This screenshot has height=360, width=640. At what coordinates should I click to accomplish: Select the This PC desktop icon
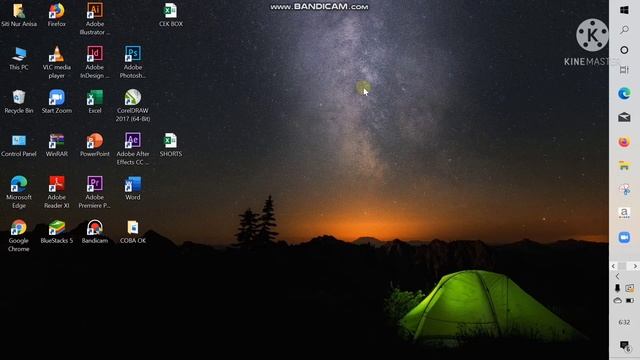pyautogui.click(x=19, y=58)
